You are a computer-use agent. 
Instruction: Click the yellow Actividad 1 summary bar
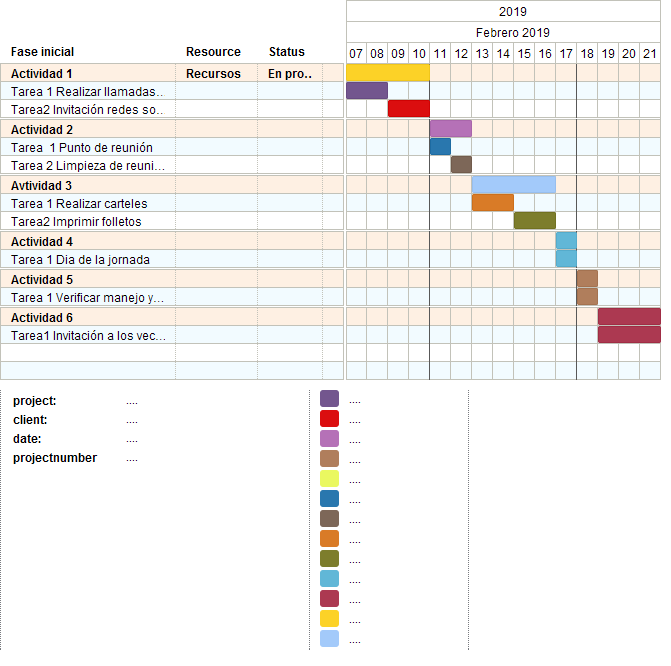(388, 73)
